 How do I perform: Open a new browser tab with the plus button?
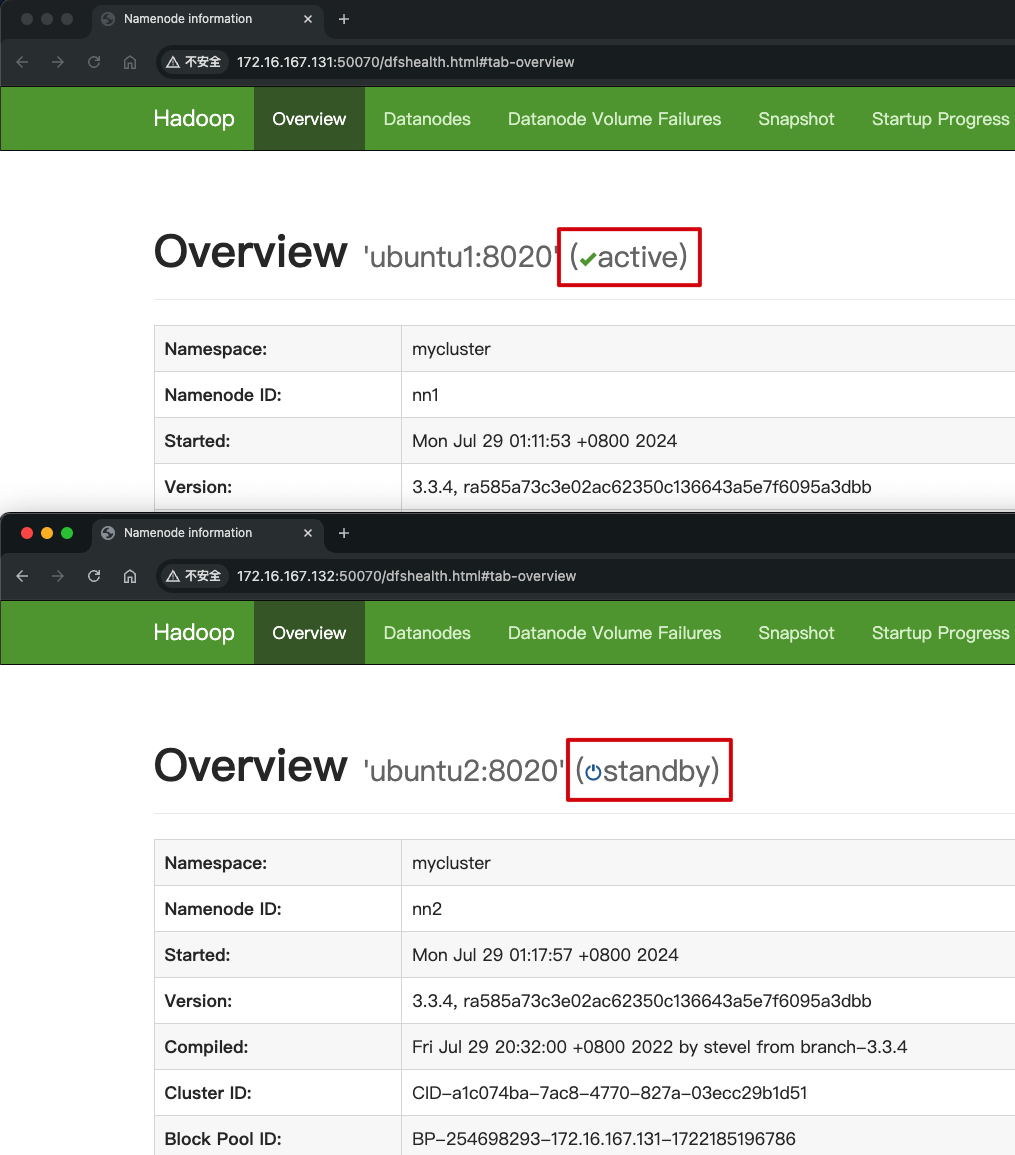(x=344, y=19)
